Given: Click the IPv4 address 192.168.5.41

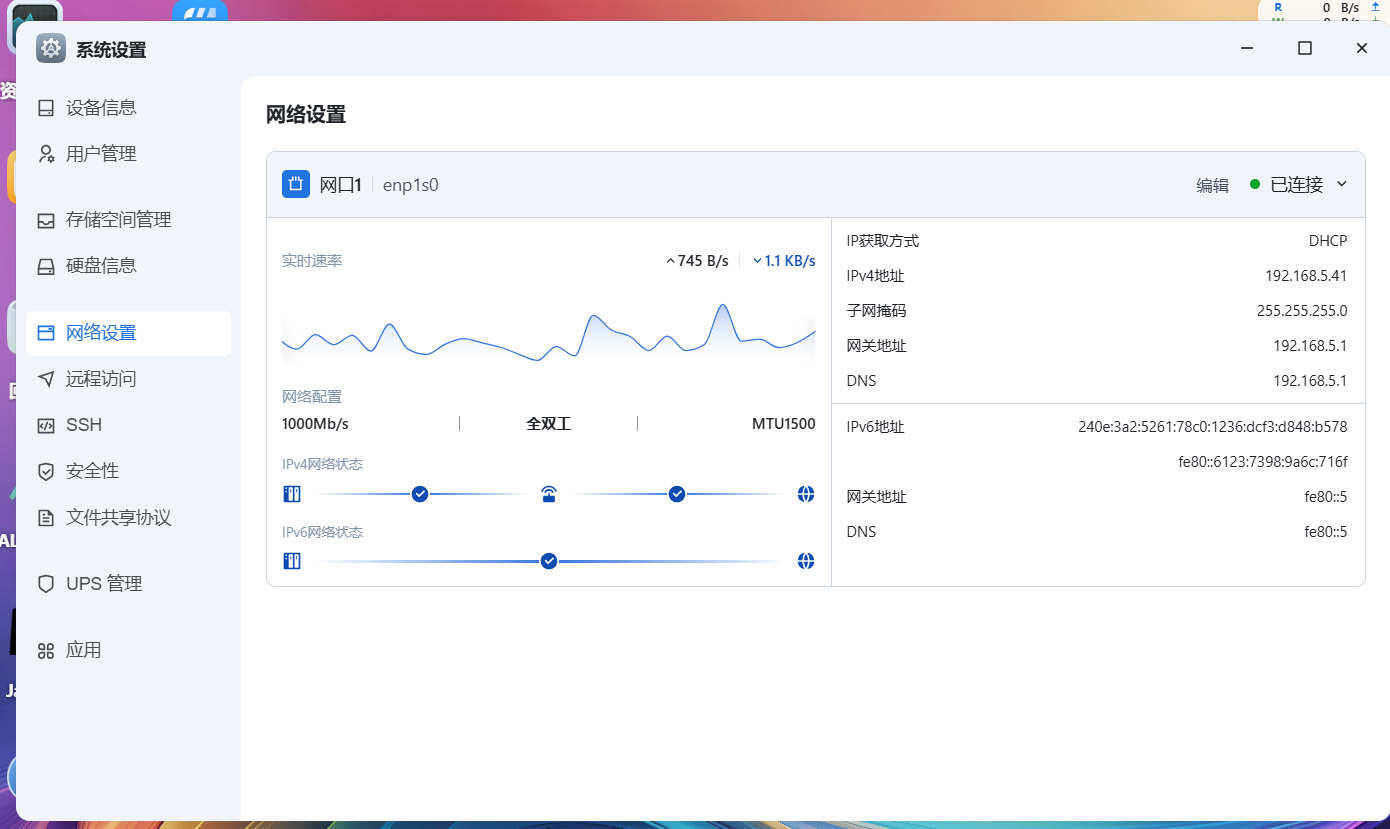Looking at the screenshot, I should [x=1306, y=276].
